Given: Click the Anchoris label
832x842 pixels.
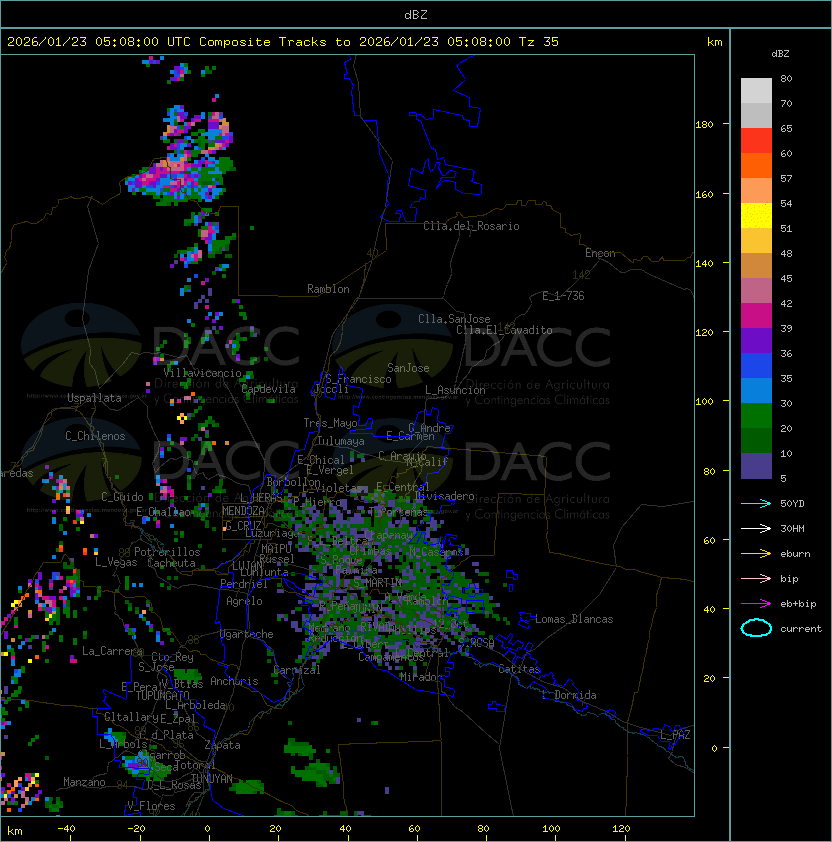Looking at the screenshot, I should pos(234,681).
